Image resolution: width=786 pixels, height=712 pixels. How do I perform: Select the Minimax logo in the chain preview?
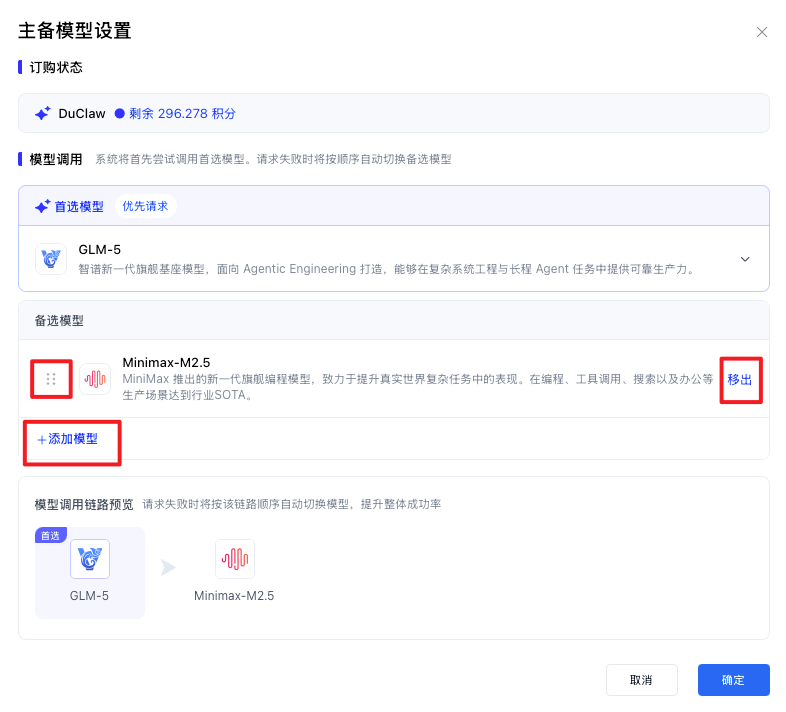click(x=234, y=559)
